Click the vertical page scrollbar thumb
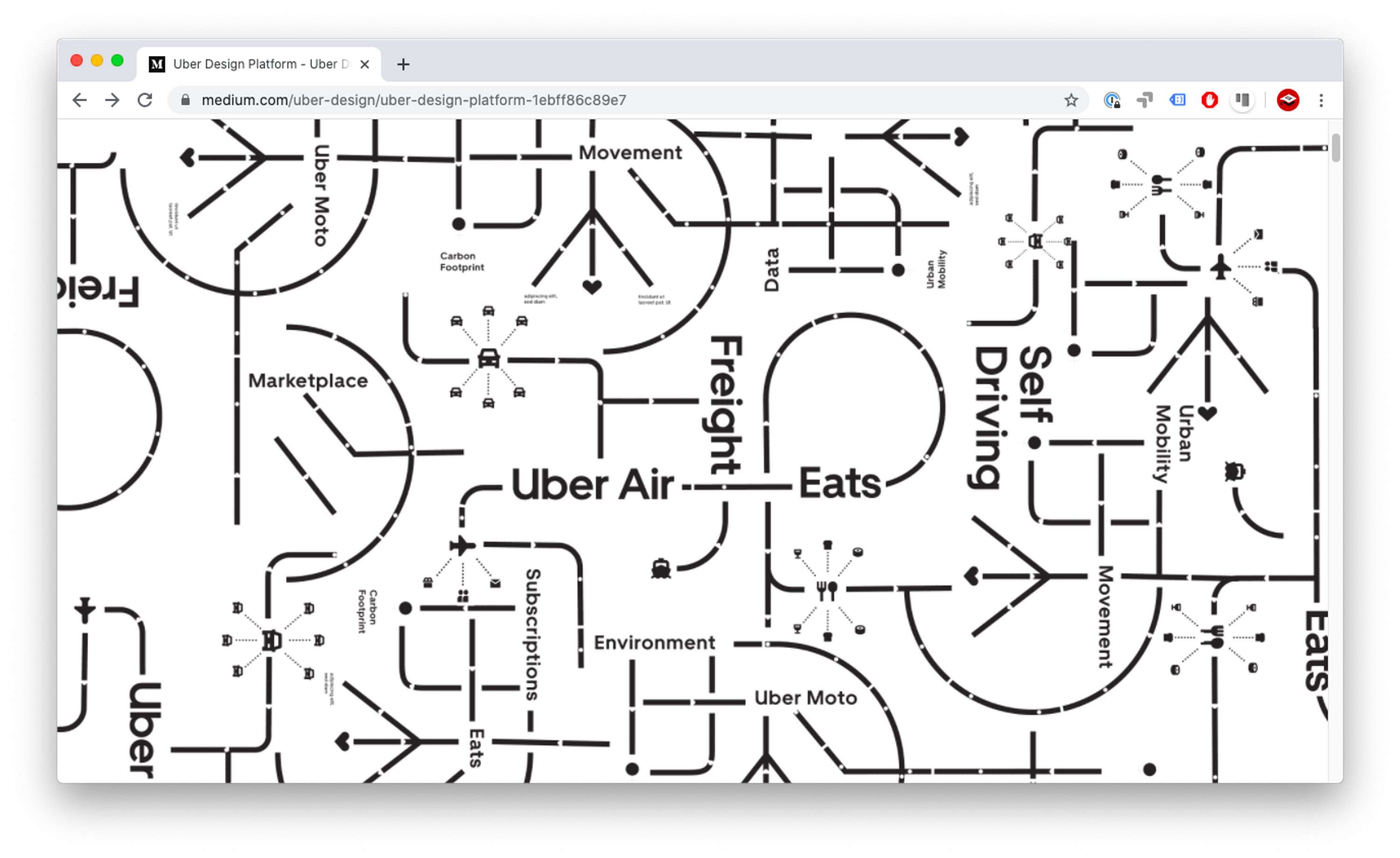 [x=1336, y=148]
